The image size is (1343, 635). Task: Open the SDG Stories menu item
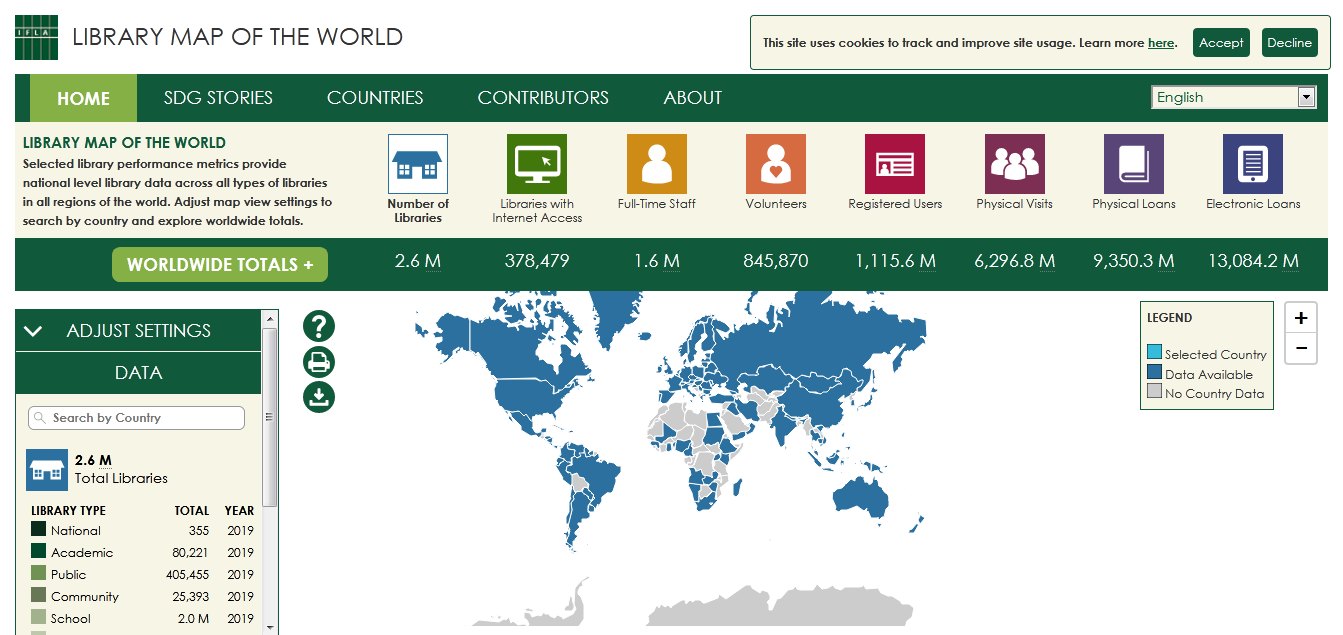218,98
